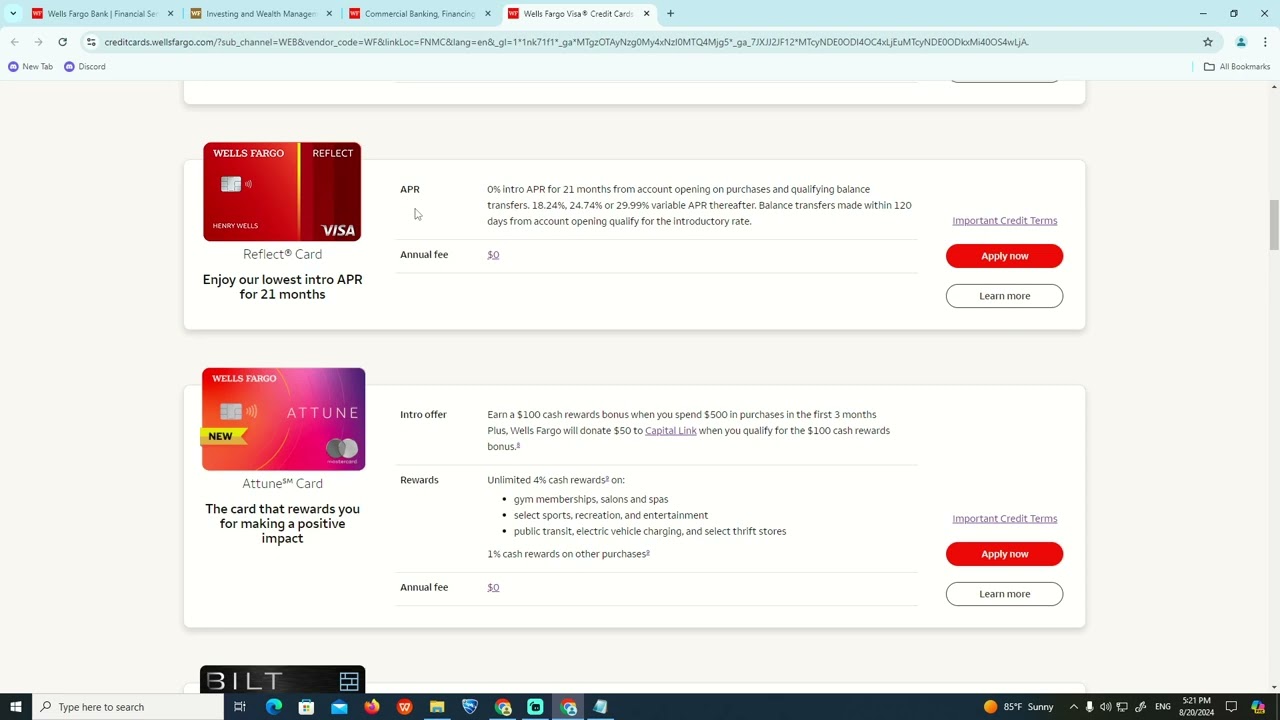The width and height of the screenshot is (1280, 720).
Task: Click the microphone tray icon
Action: [x=1089, y=707]
